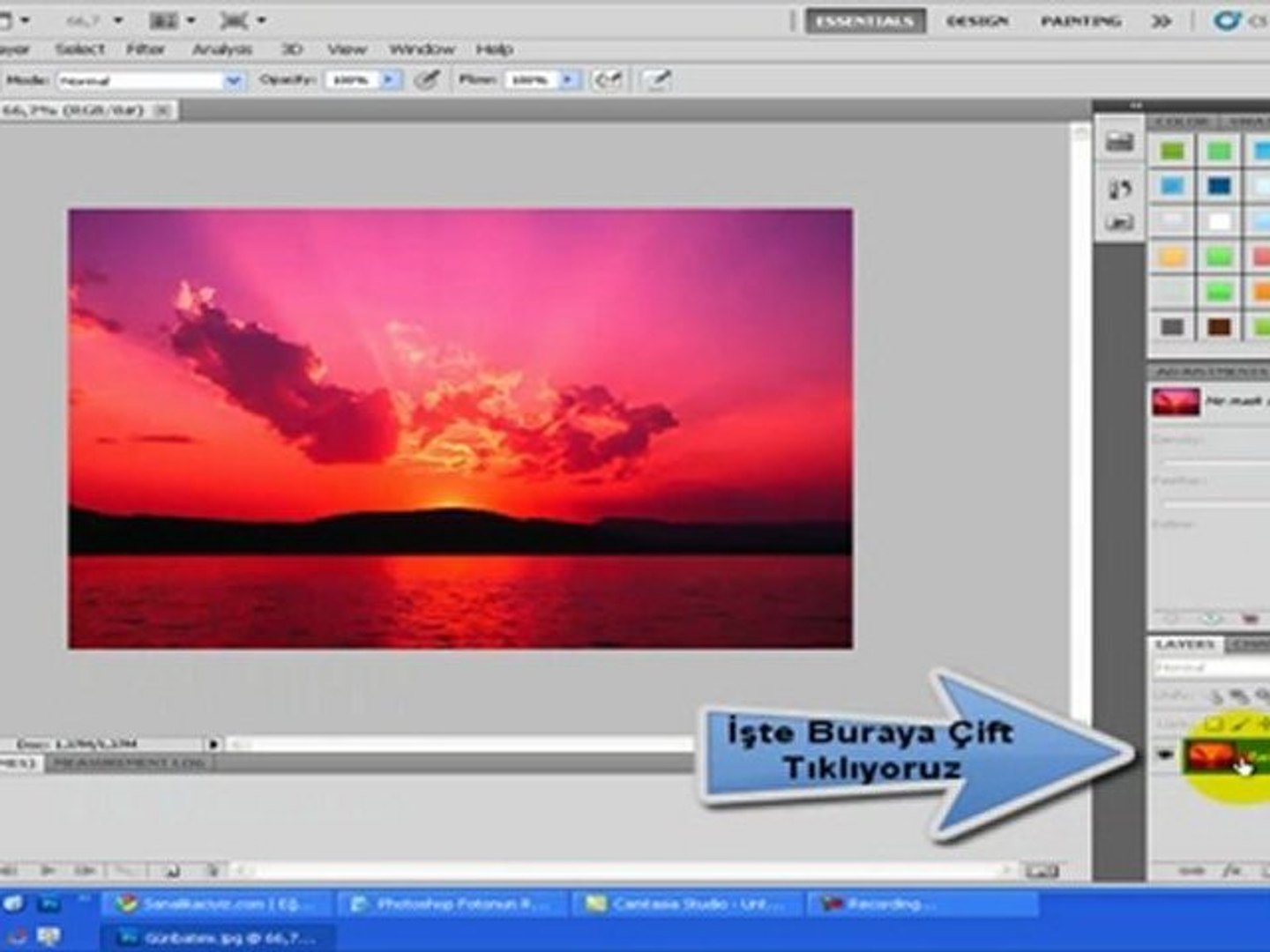Switch to the Design workspace

(x=977, y=20)
